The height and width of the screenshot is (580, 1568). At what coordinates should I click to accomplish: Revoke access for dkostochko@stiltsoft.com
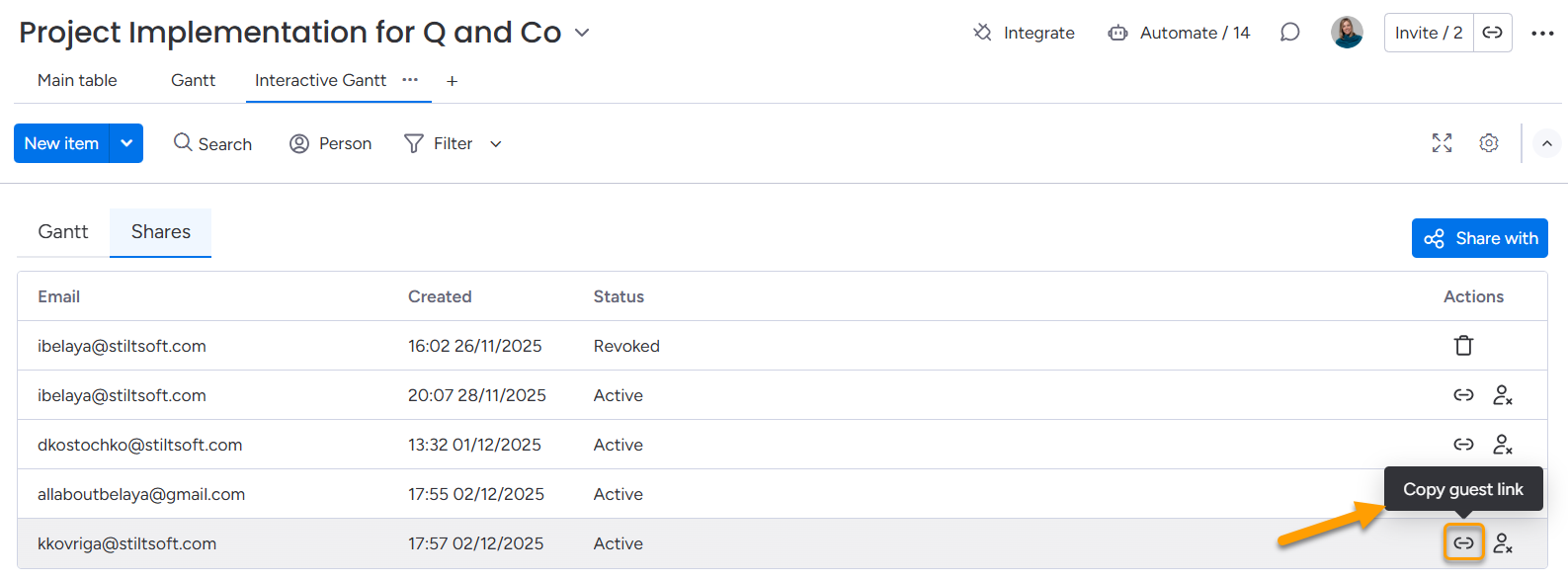(x=1503, y=445)
